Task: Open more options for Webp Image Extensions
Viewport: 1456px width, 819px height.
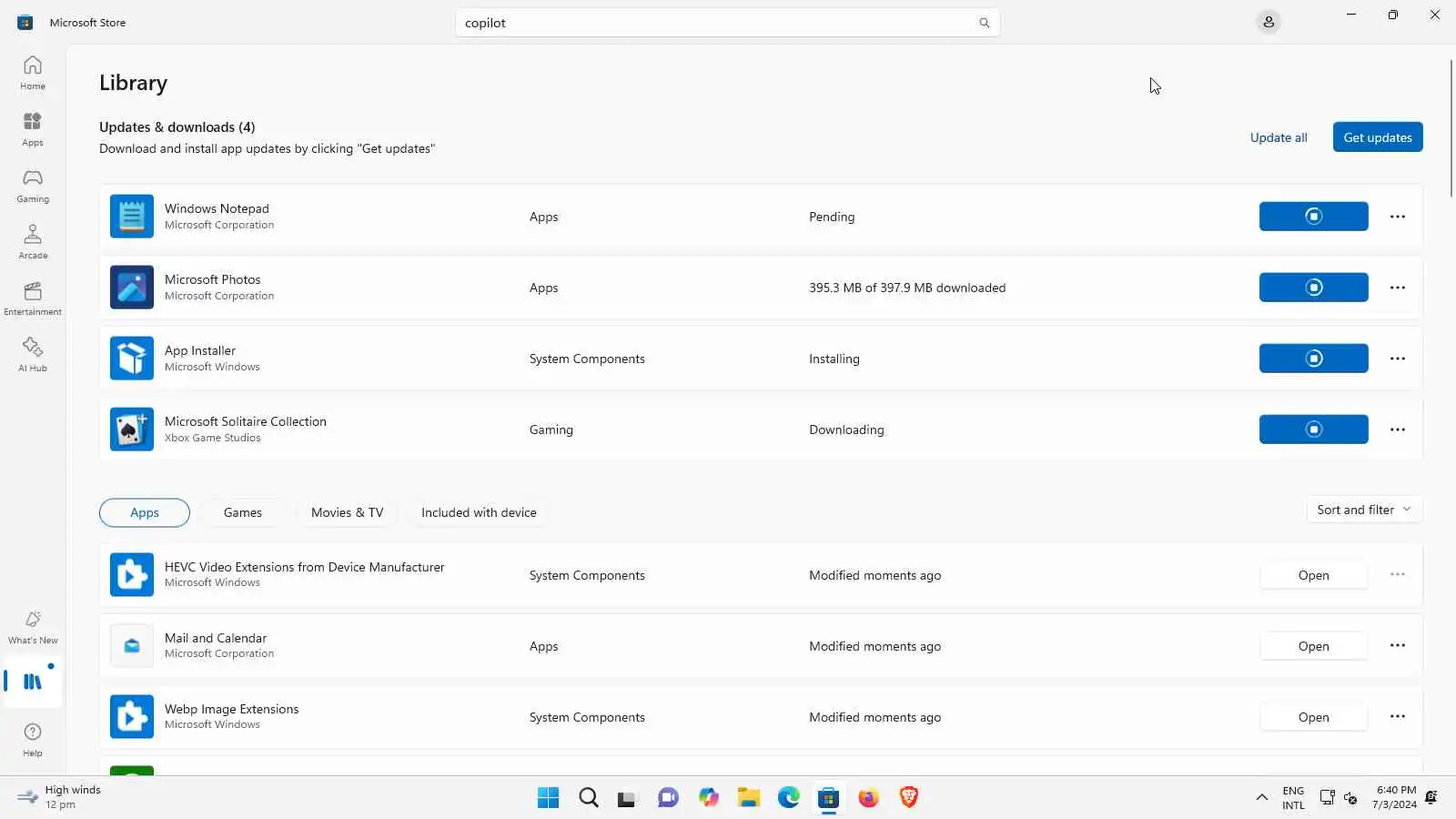Action: tap(1398, 716)
